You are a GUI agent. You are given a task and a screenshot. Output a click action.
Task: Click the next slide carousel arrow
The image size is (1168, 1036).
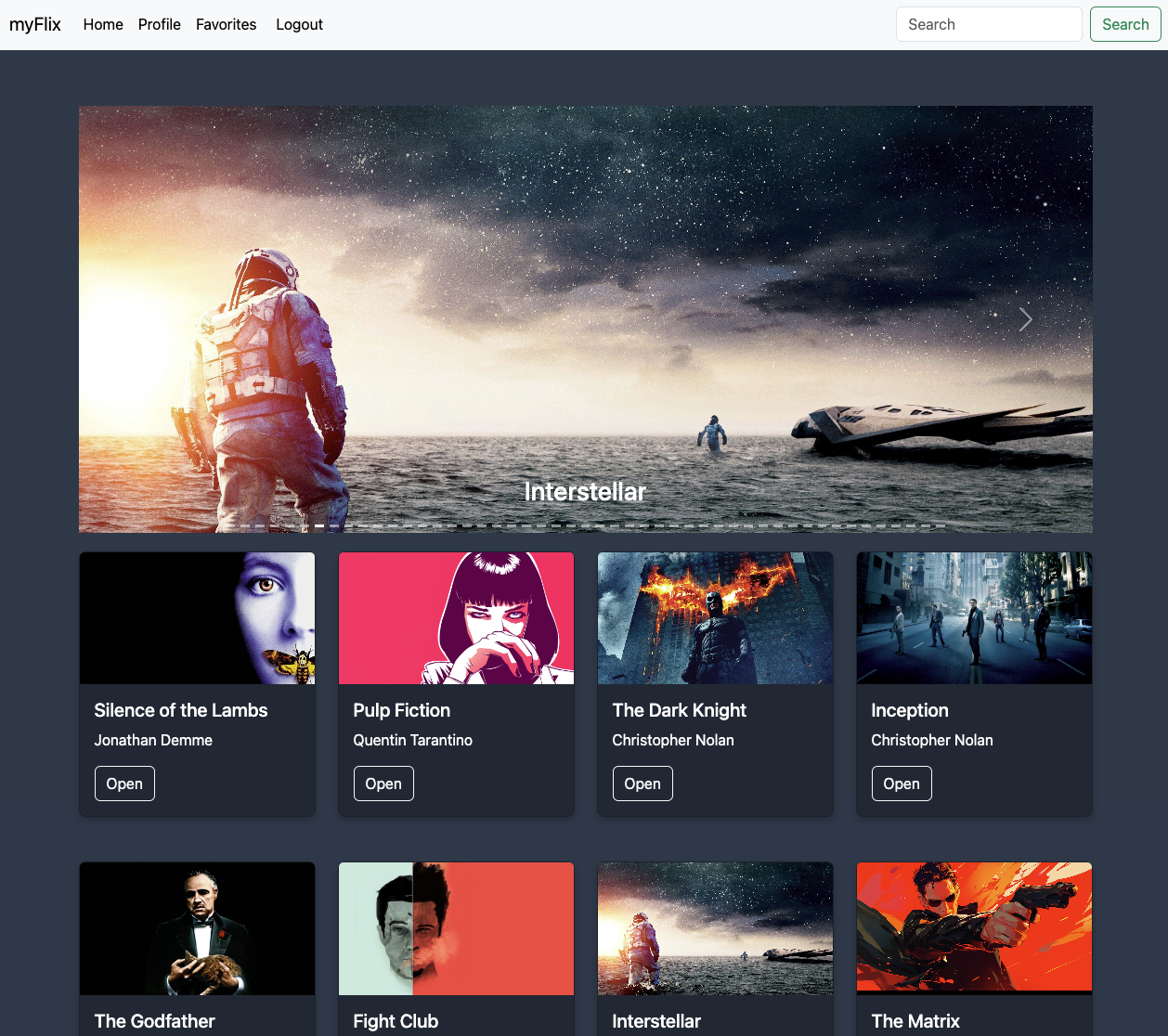pyautogui.click(x=1025, y=319)
